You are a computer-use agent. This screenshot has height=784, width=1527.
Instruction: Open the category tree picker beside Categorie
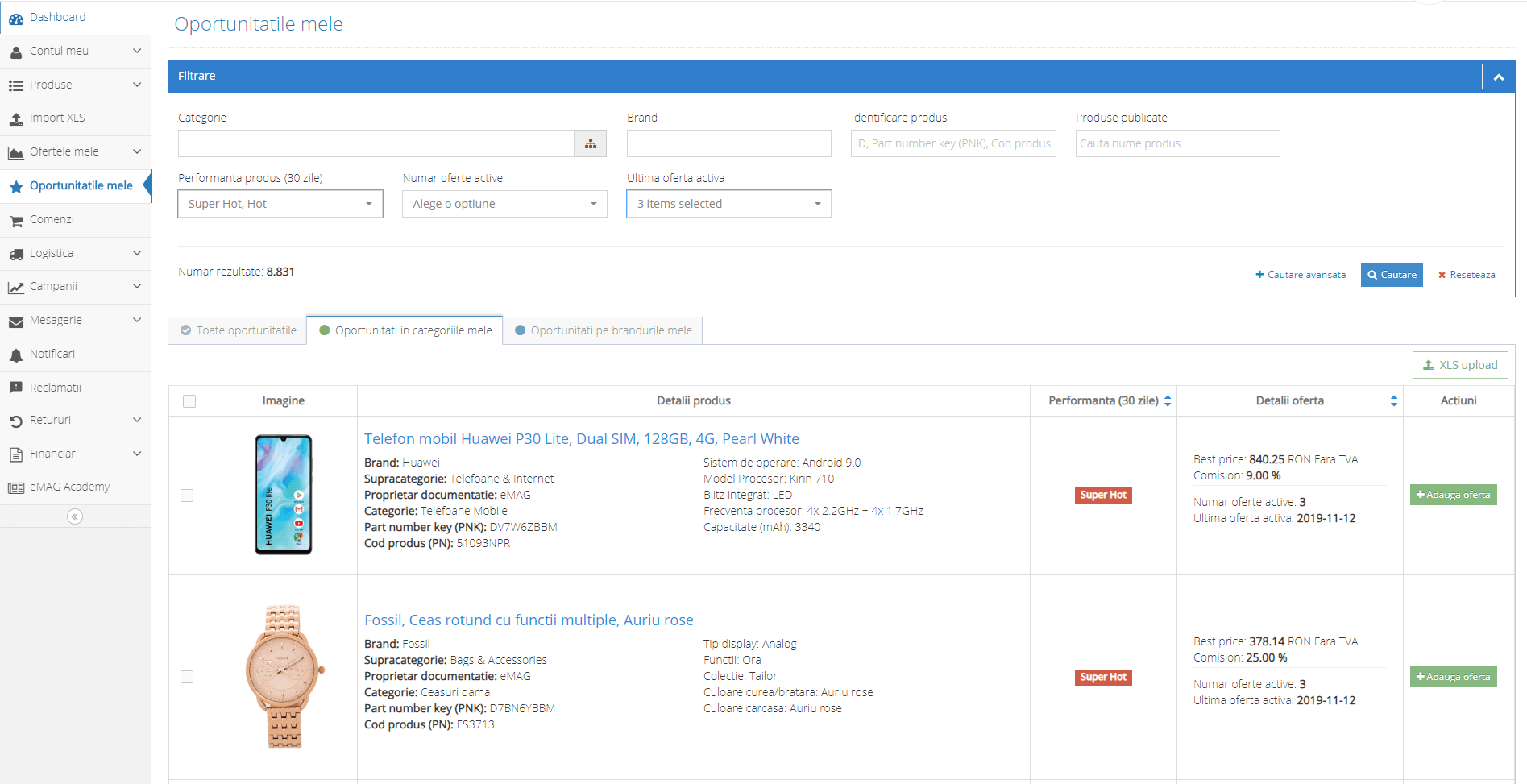[590, 143]
